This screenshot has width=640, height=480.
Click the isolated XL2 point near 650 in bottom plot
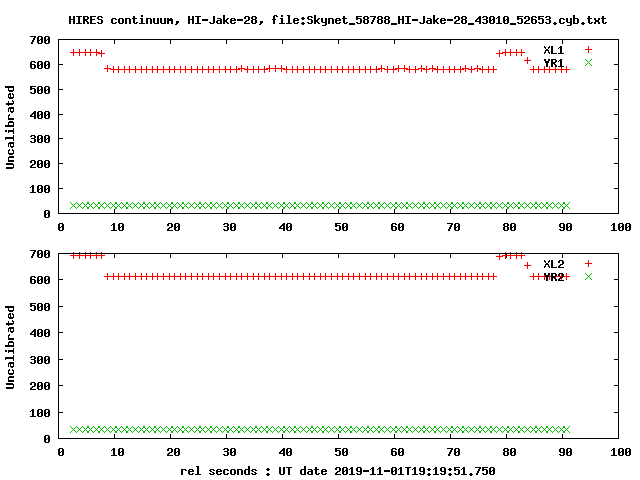pos(527,266)
